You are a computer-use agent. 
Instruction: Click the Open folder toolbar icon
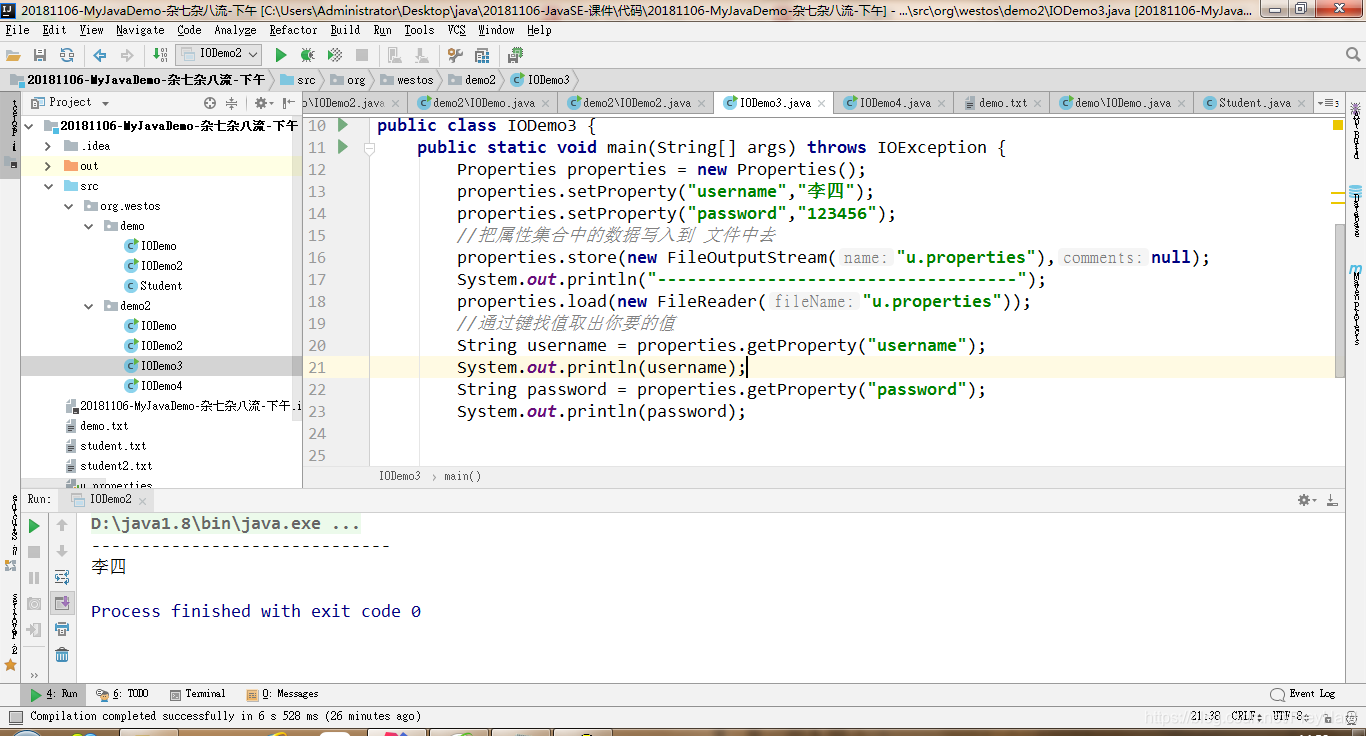[x=13, y=55]
